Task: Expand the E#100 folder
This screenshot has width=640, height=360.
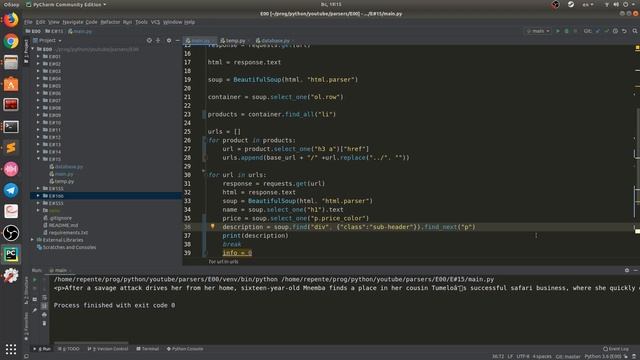Action: (x=38, y=196)
